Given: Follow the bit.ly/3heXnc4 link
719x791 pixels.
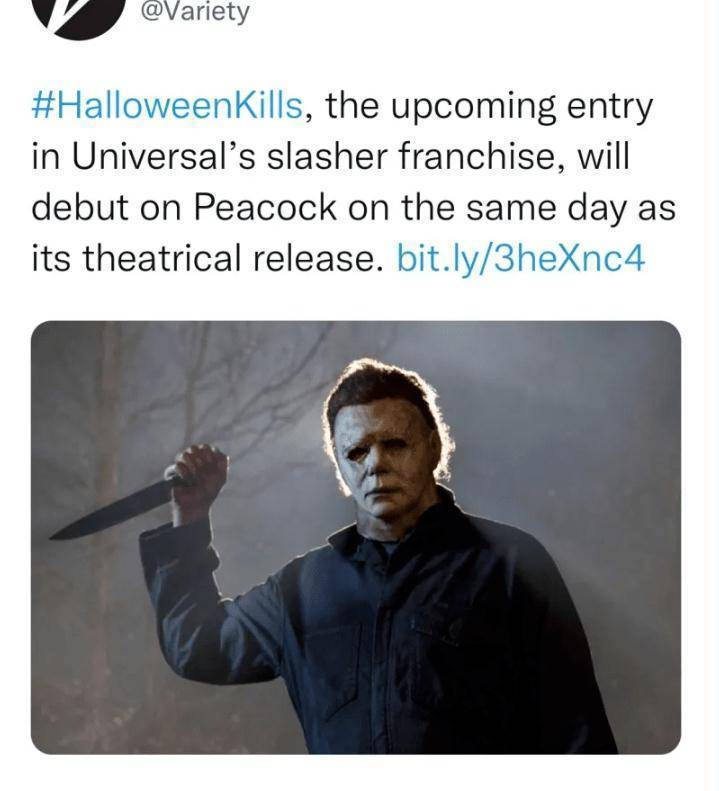Looking at the screenshot, I should point(521,258).
